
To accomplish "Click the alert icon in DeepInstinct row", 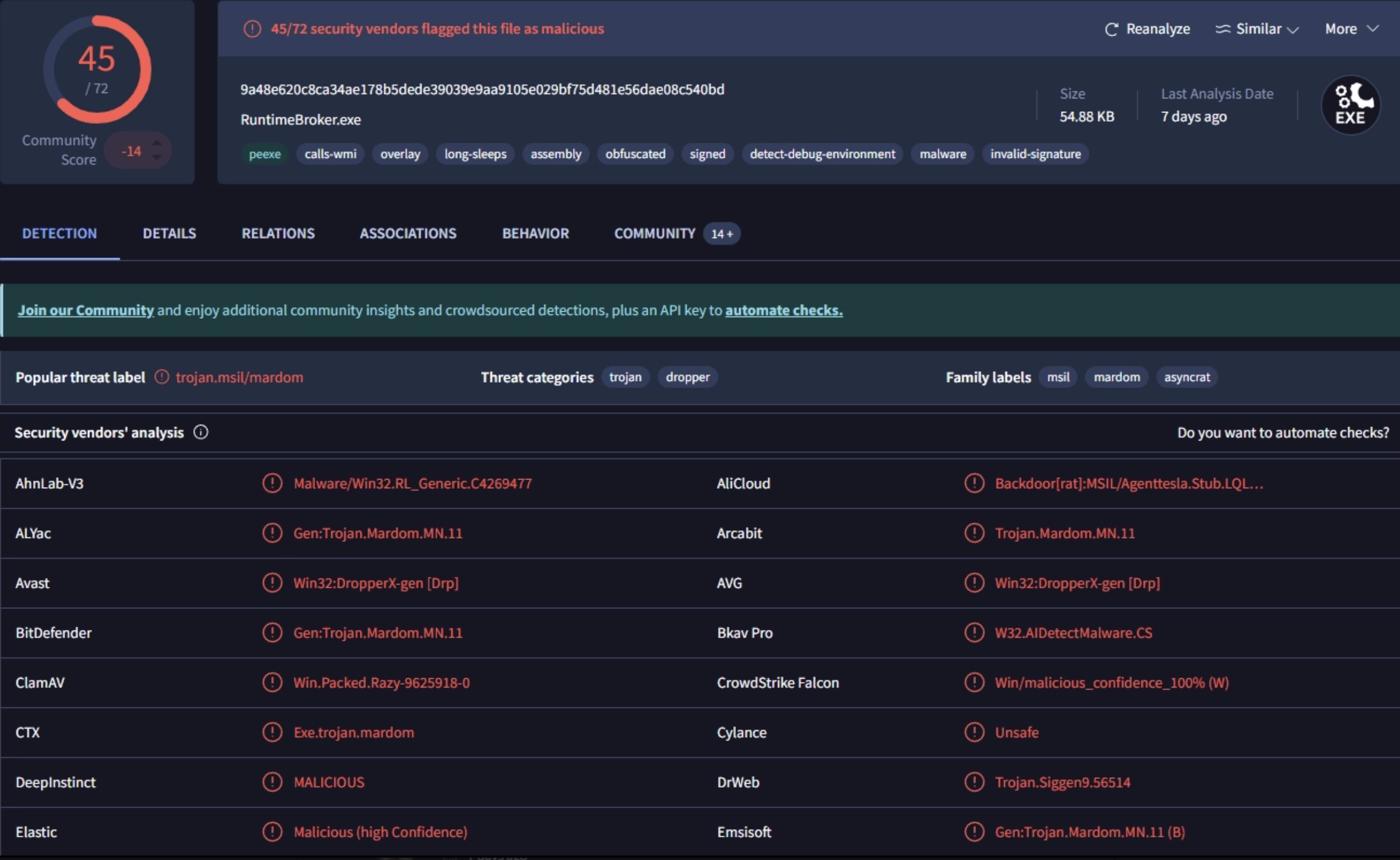I will [x=272, y=782].
